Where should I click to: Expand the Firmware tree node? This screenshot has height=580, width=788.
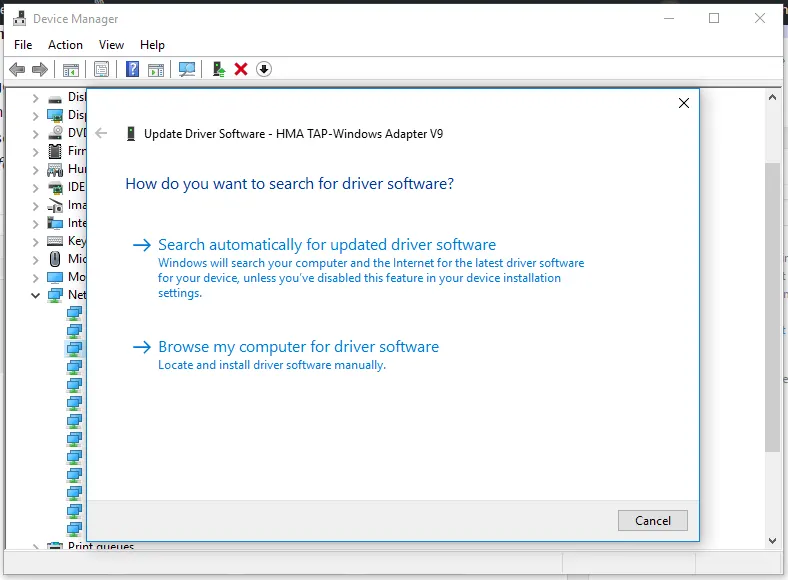coord(35,152)
